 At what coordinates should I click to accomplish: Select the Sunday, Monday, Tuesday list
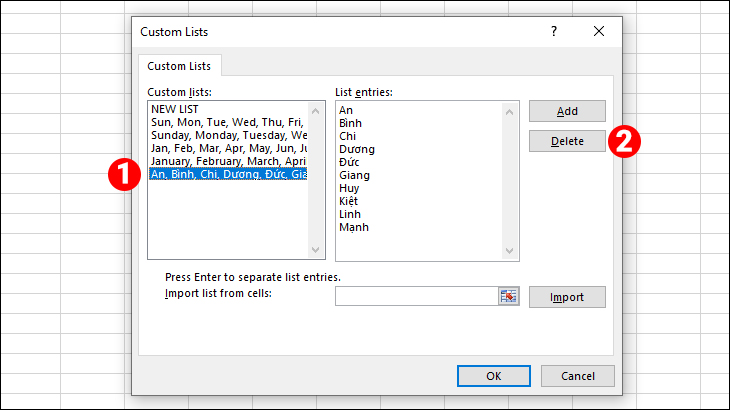click(x=228, y=135)
